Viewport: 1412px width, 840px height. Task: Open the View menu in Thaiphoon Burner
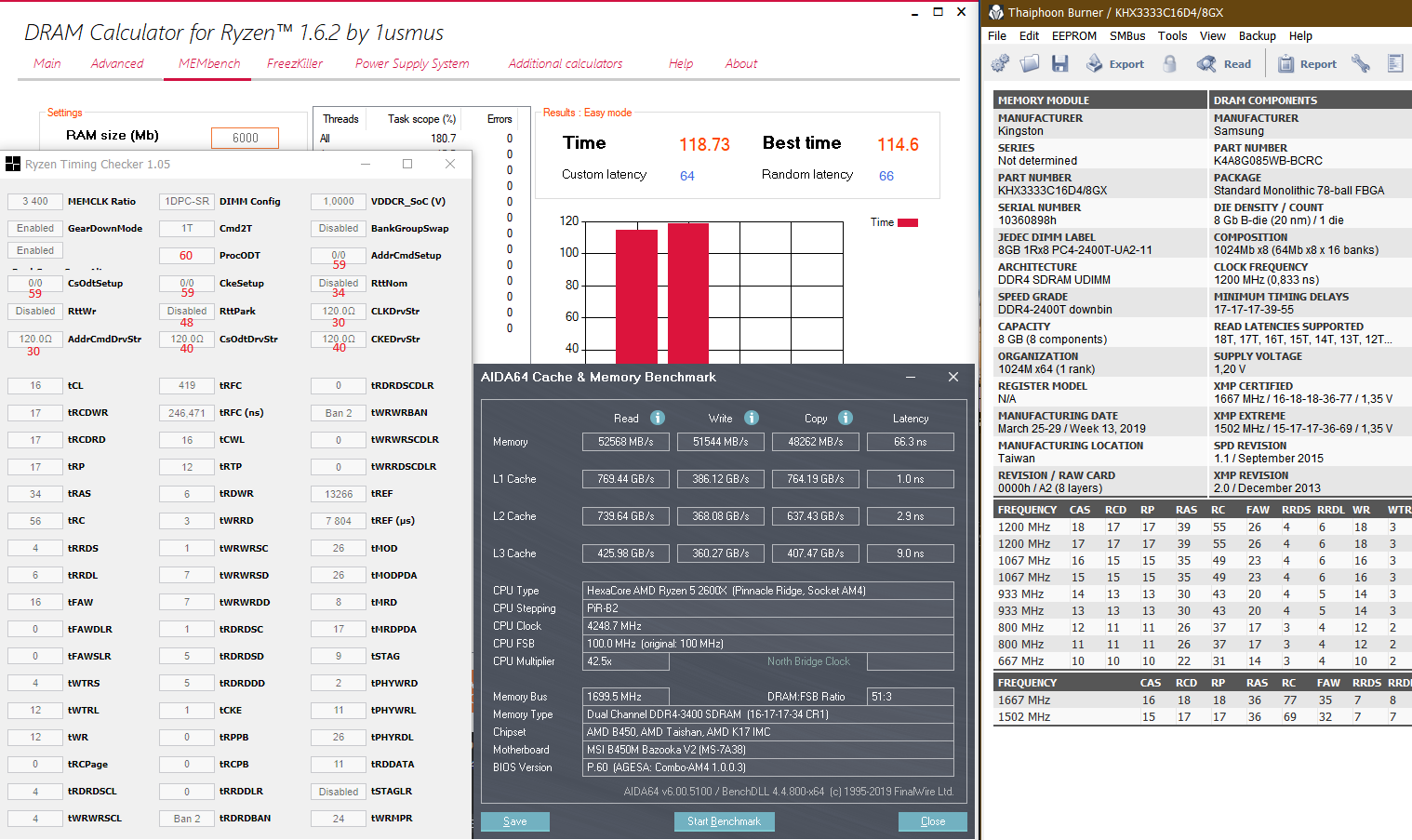1213,36
